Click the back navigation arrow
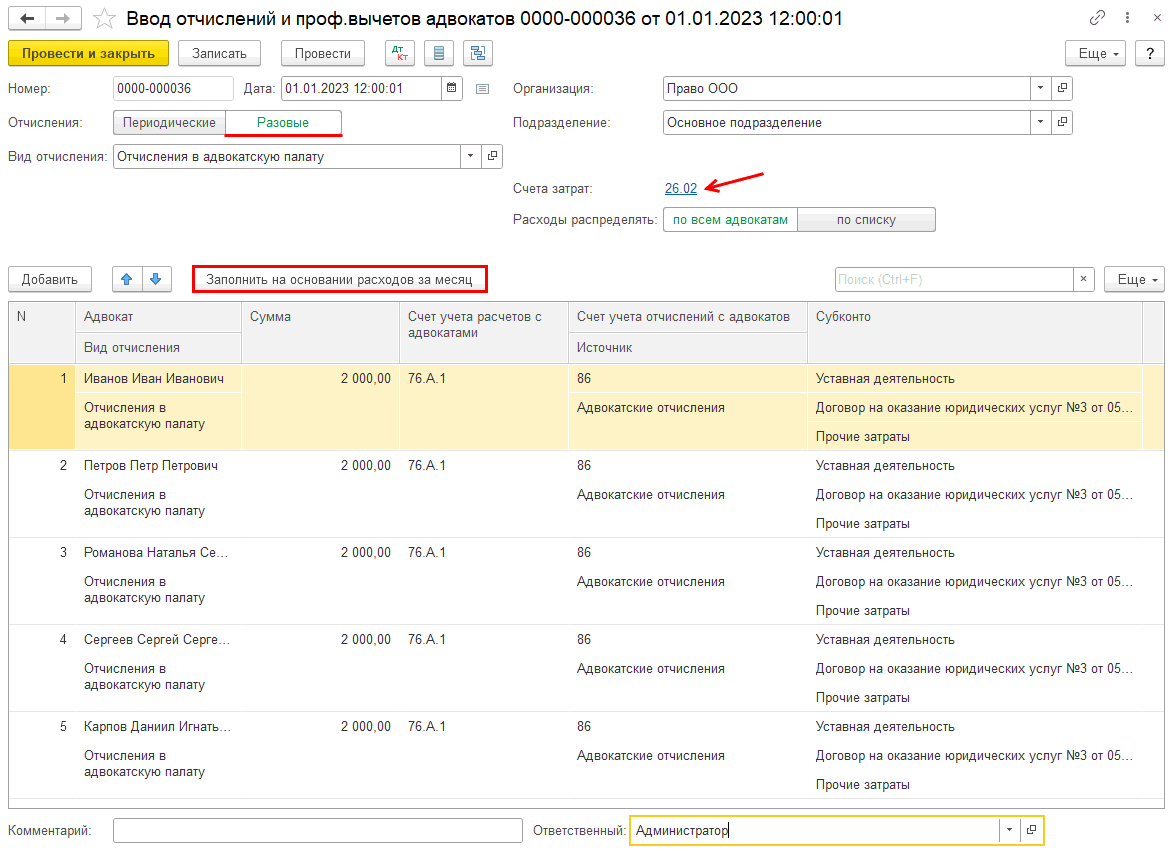This screenshot has width=1174, height=852. [27, 18]
